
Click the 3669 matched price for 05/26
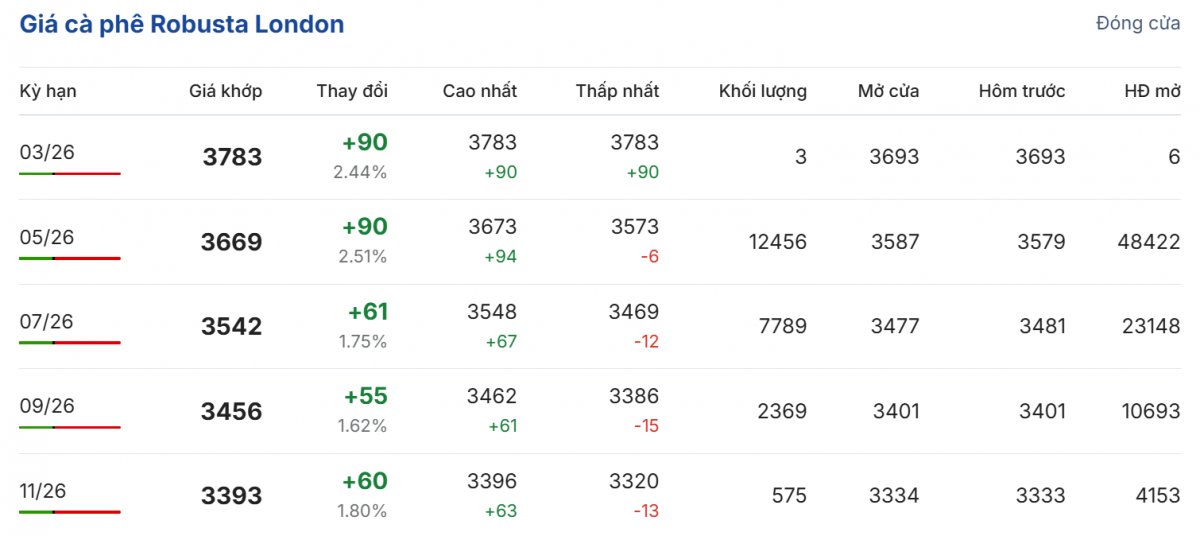(x=231, y=242)
